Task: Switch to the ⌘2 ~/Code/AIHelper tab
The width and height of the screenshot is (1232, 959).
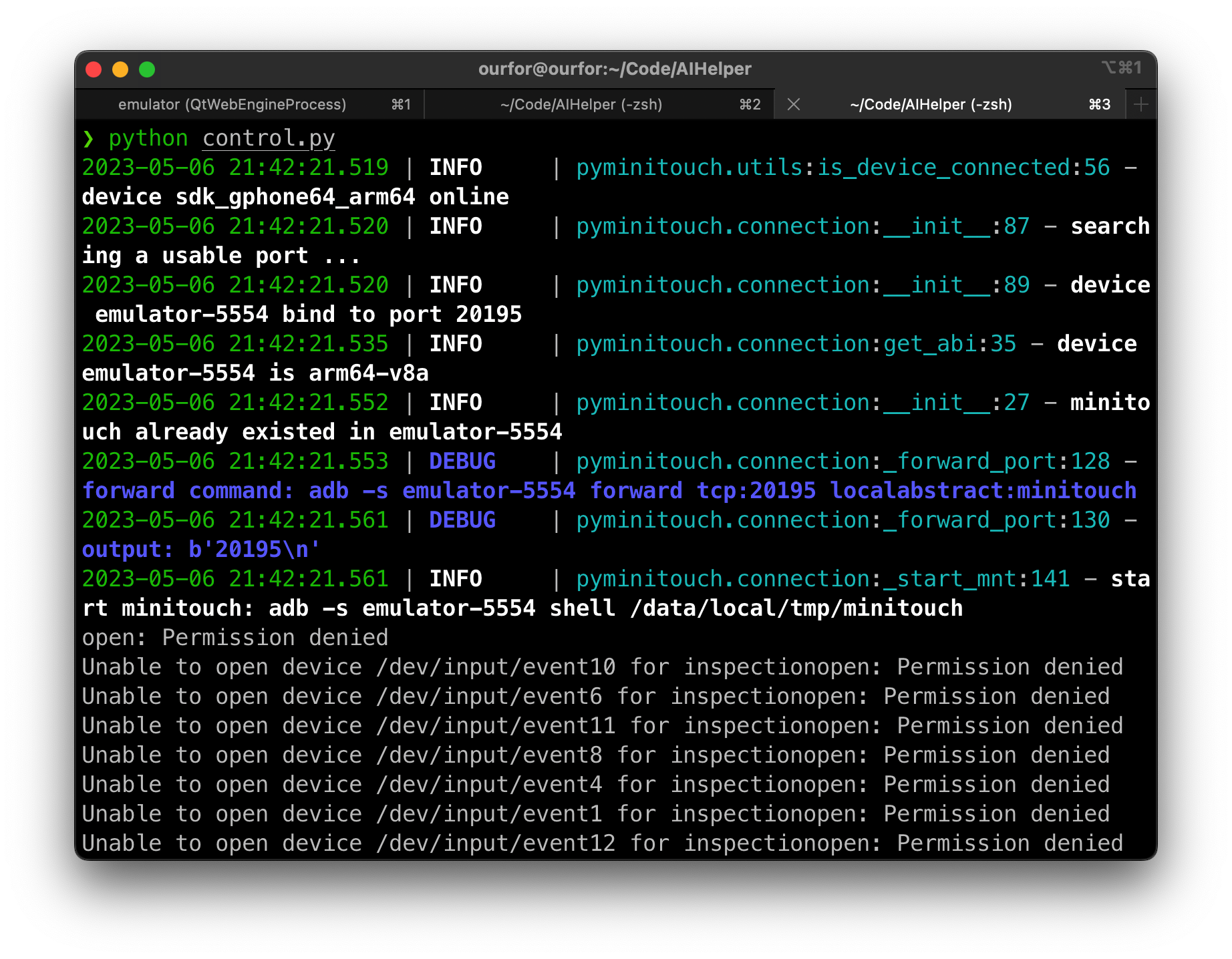Action: (581, 104)
